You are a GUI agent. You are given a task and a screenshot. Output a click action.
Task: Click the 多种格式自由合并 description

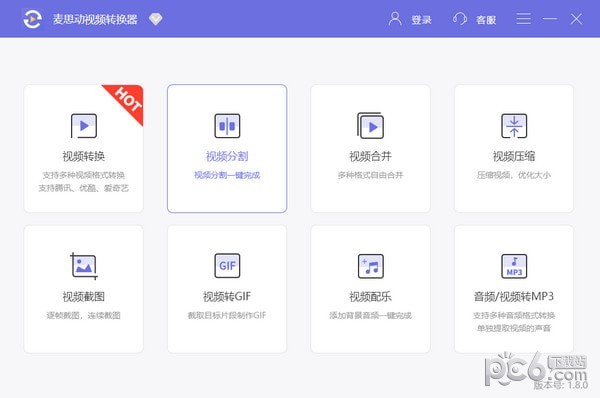pyautogui.click(x=370, y=175)
